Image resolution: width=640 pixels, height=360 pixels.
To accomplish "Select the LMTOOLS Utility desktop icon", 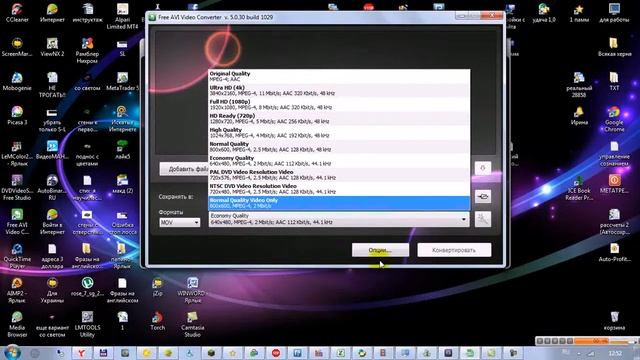I will [87, 324].
